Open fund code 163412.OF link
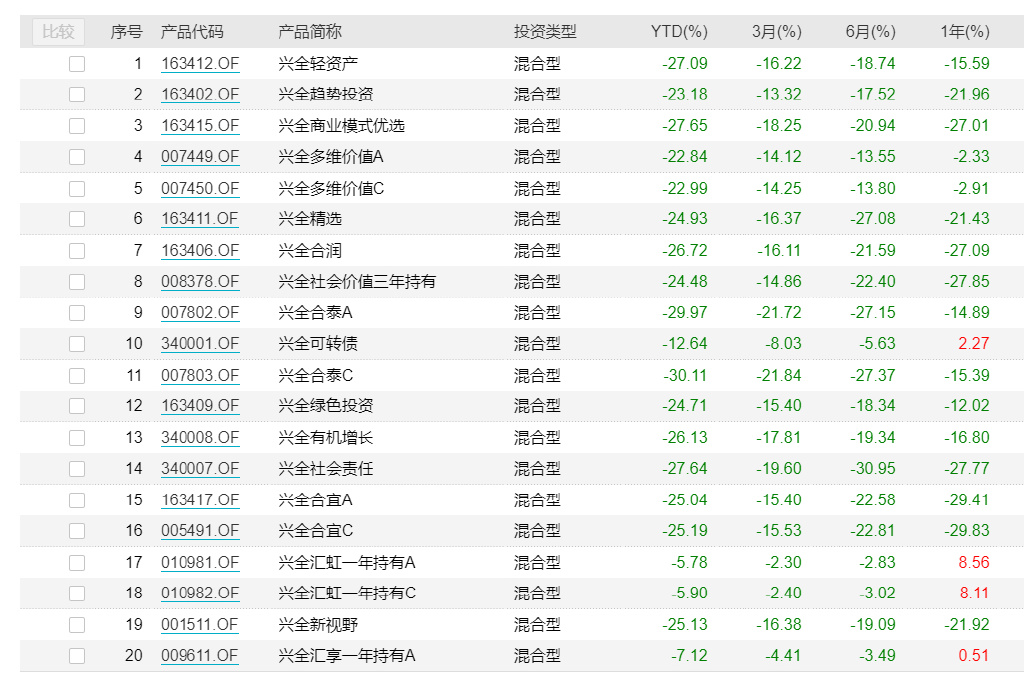This screenshot has width=1024, height=695. [x=200, y=63]
